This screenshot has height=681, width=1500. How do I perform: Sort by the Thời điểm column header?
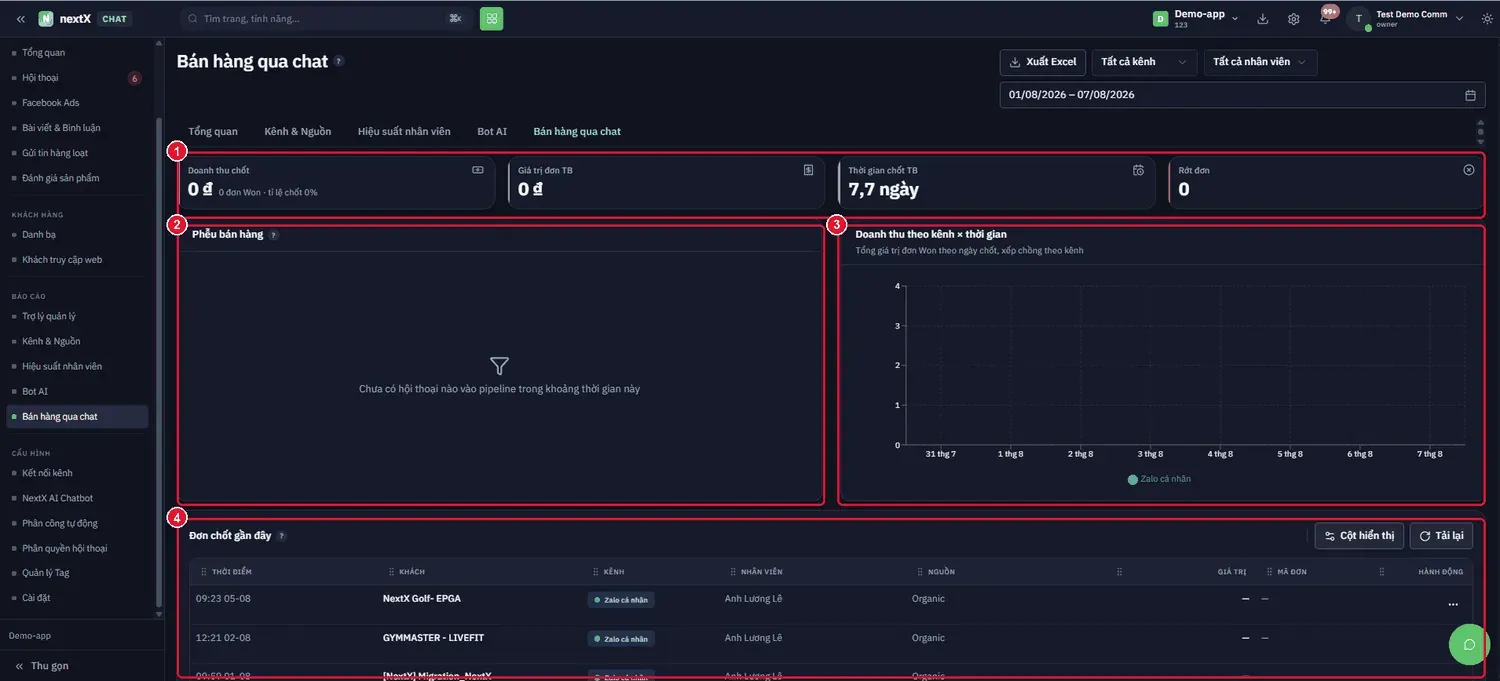[x=232, y=572]
